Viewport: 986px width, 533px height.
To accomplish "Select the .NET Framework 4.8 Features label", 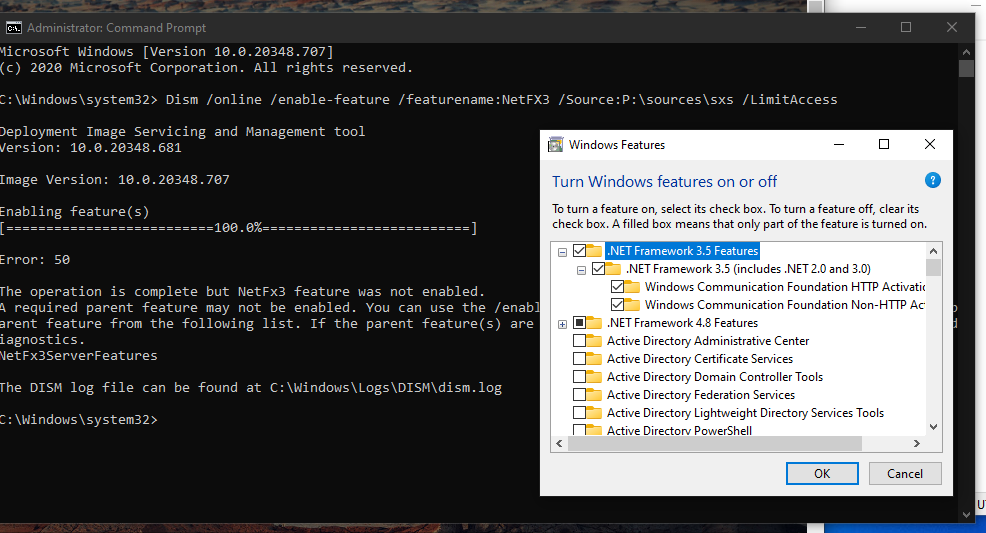I will (682, 323).
